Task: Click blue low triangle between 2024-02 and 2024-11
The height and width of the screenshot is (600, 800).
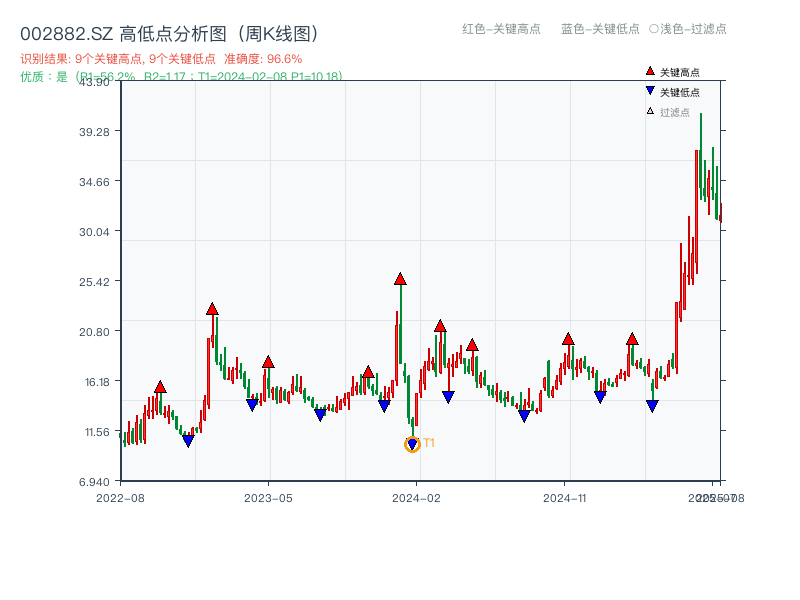Action: [x=524, y=416]
